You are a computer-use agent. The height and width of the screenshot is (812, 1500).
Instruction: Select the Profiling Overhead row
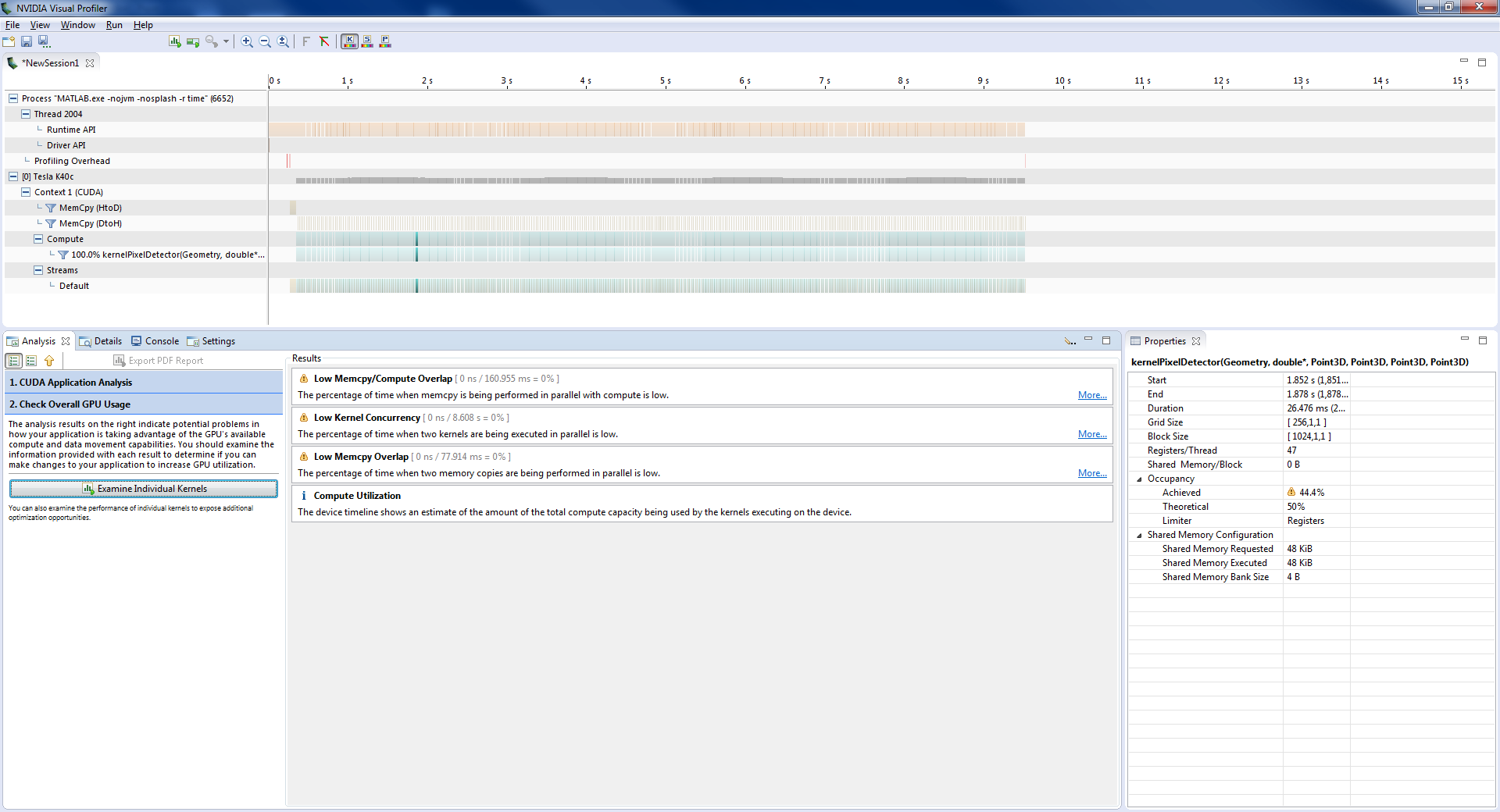[72, 161]
